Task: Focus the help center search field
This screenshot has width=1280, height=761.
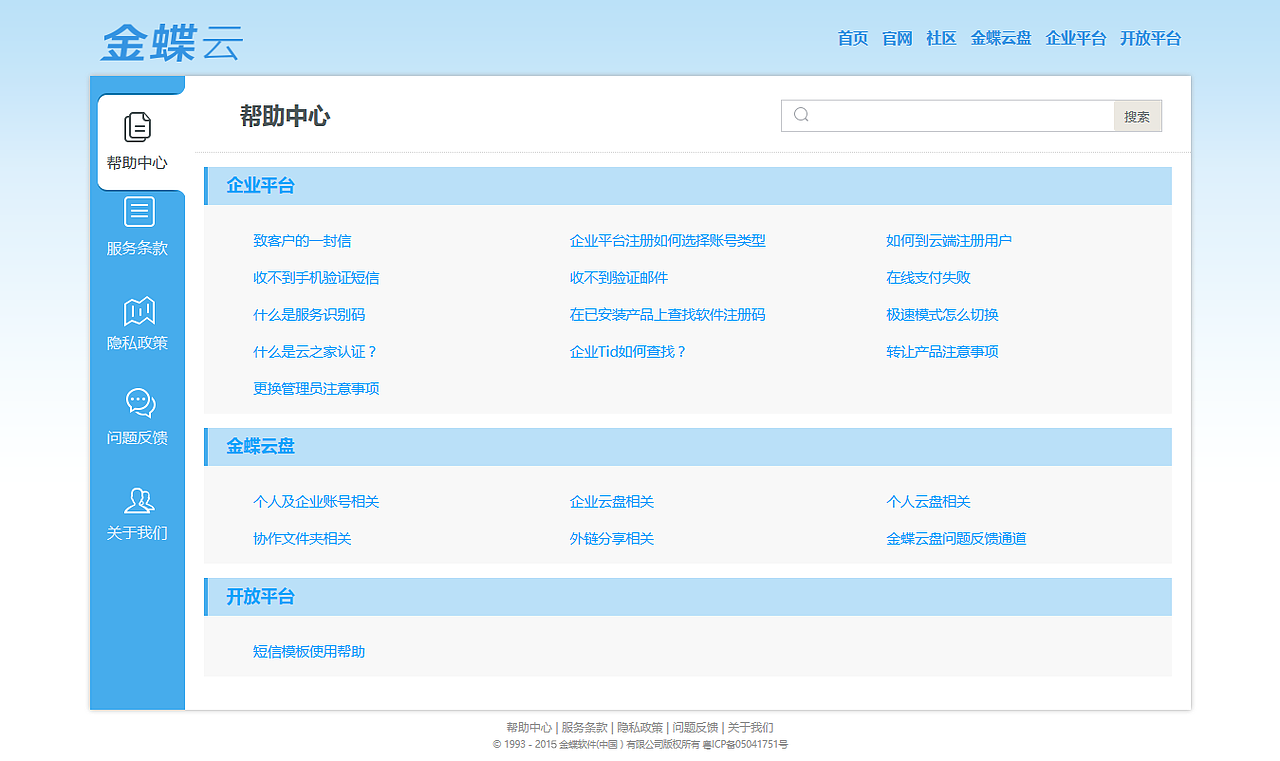Action: click(x=948, y=116)
